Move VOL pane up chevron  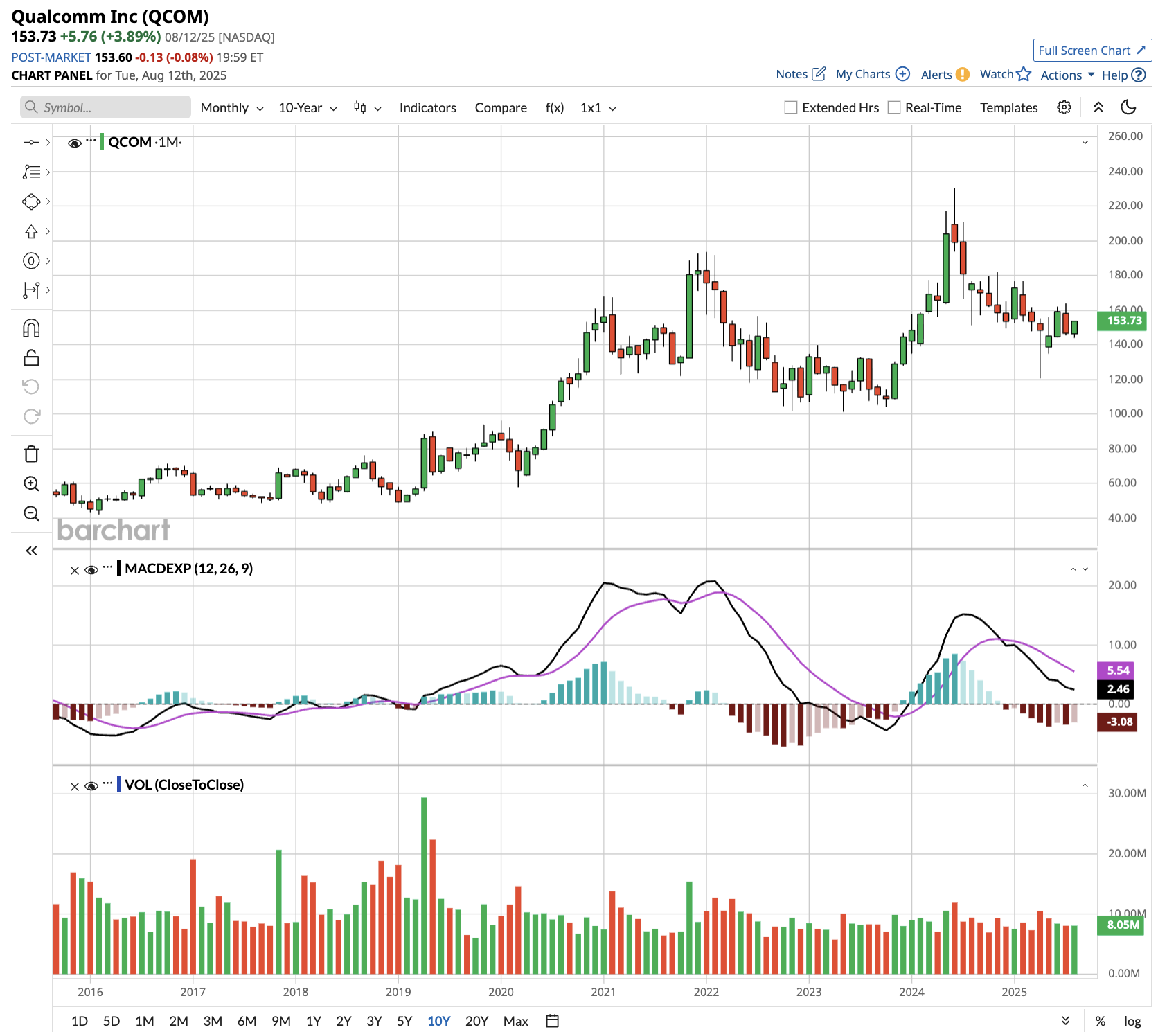pyautogui.click(x=1085, y=785)
